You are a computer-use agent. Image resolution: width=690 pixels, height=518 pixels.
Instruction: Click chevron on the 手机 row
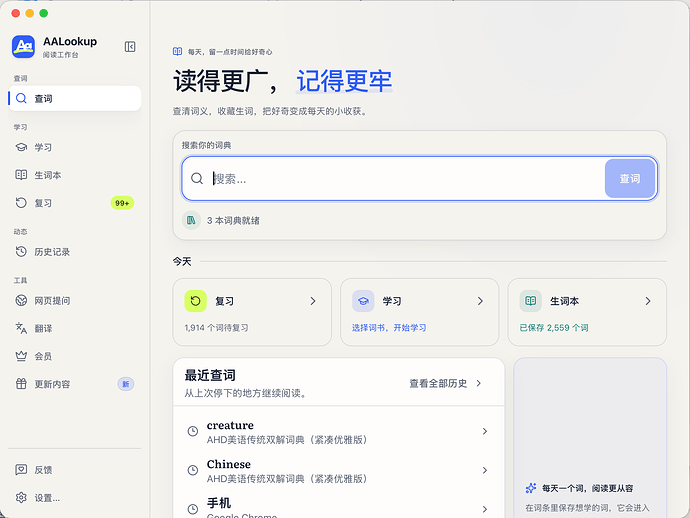pos(484,509)
